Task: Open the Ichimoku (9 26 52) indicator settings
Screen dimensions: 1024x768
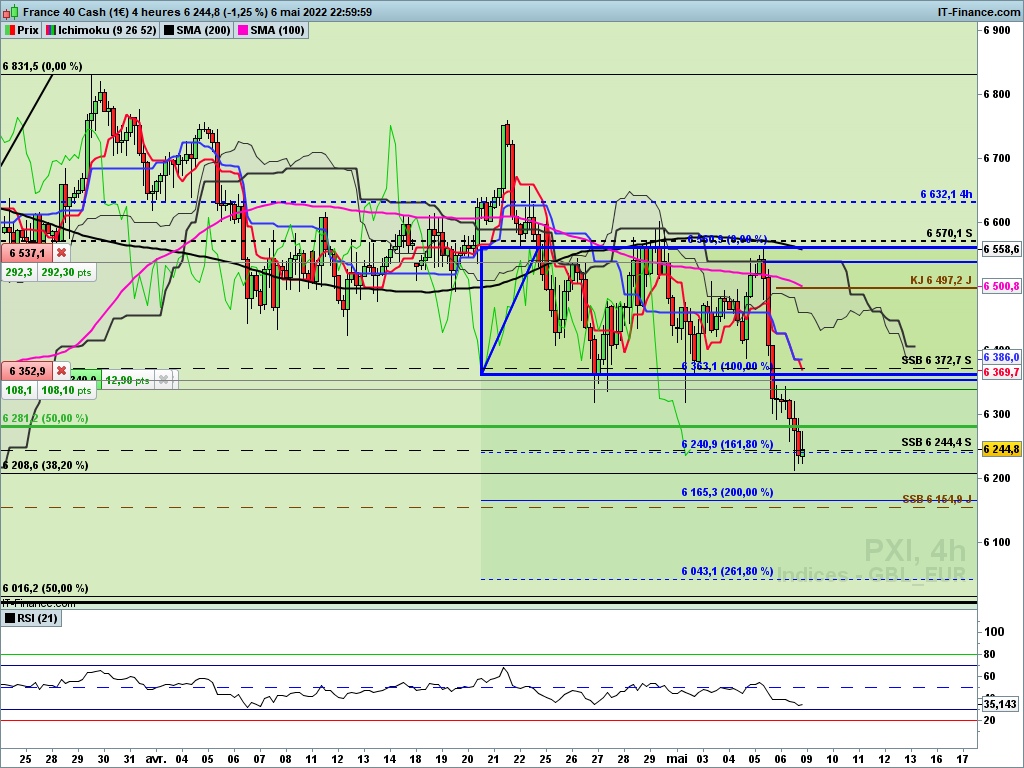Action: [101, 30]
